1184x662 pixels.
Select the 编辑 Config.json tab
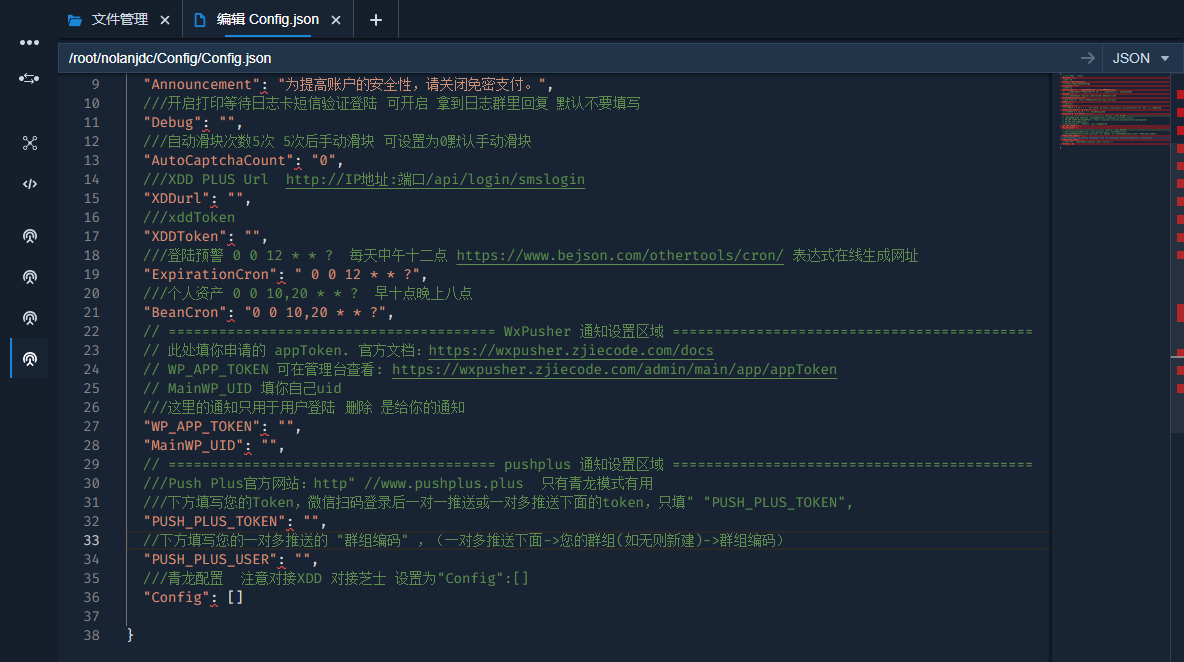click(267, 20)
